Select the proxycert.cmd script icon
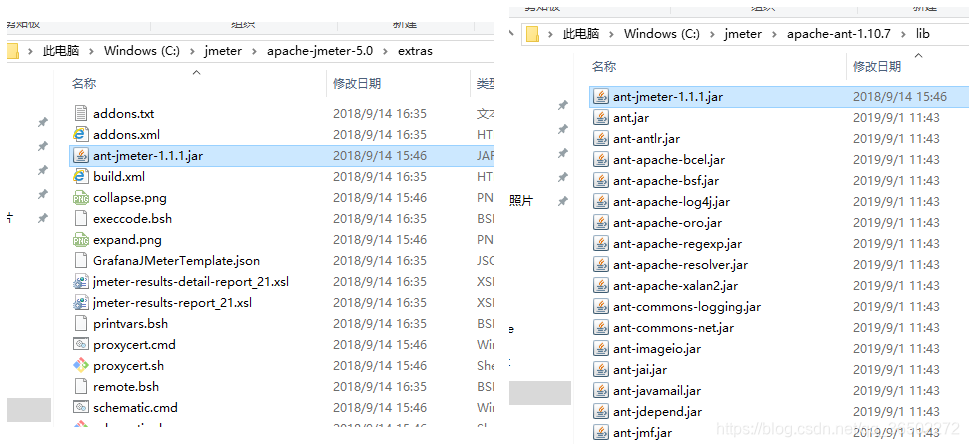The image size is (969, 447). (80, 345)
